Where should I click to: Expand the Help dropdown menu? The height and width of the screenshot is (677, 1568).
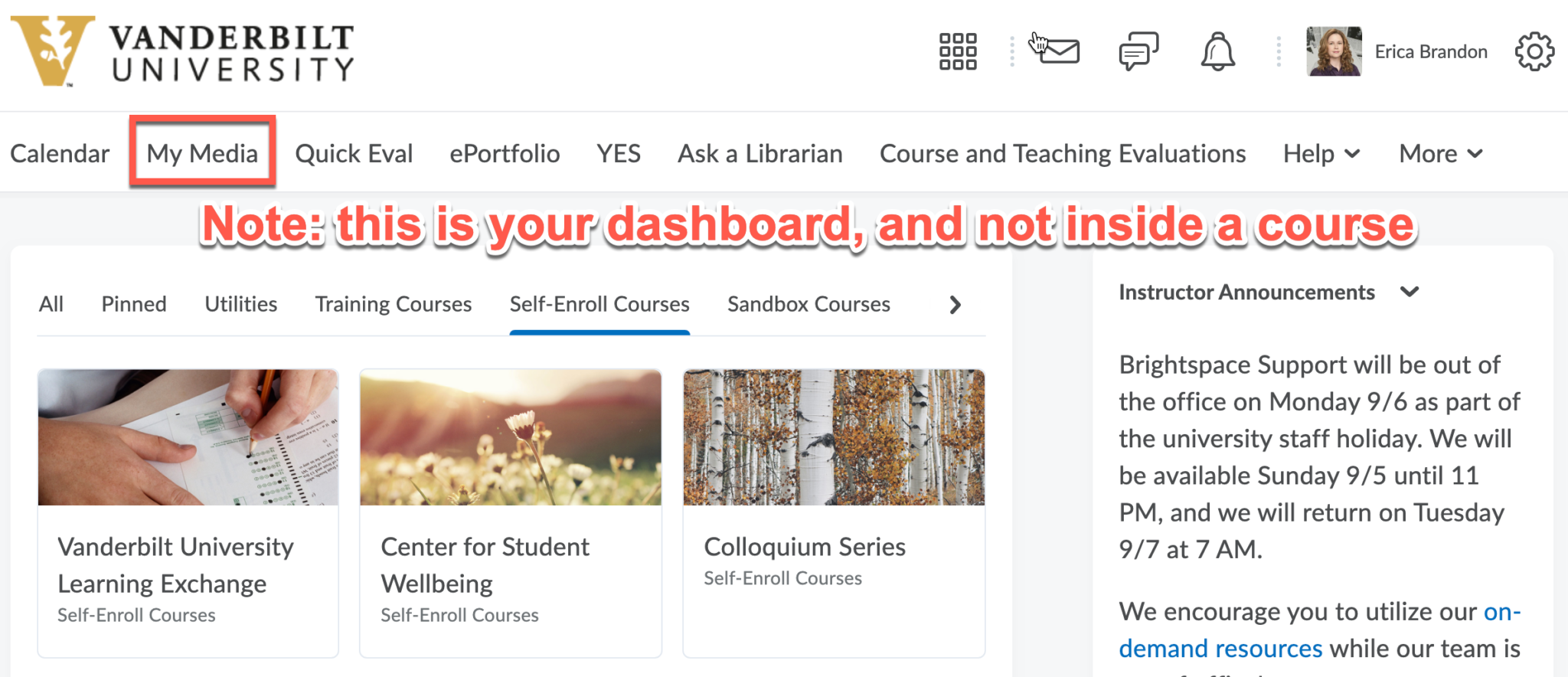[x=1320, y=153]
